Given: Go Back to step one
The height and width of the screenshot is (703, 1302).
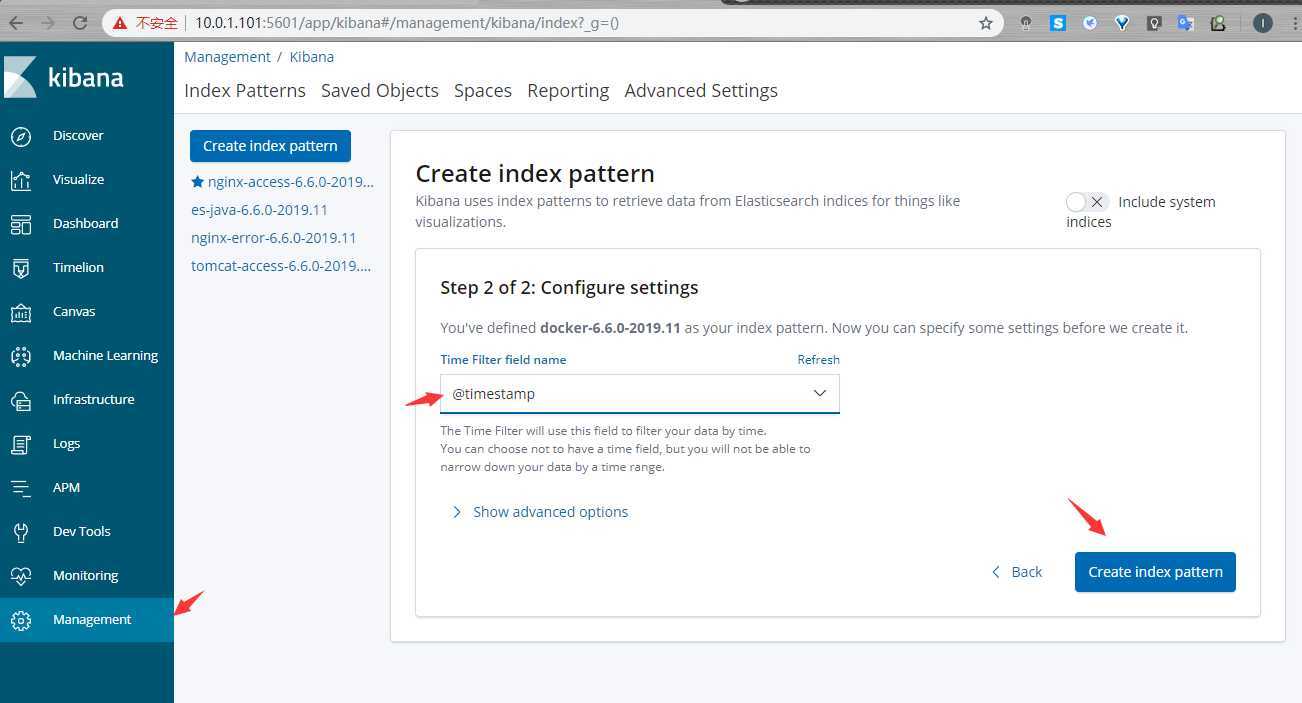Looking at the screenshot, I should coord(1017,572).
